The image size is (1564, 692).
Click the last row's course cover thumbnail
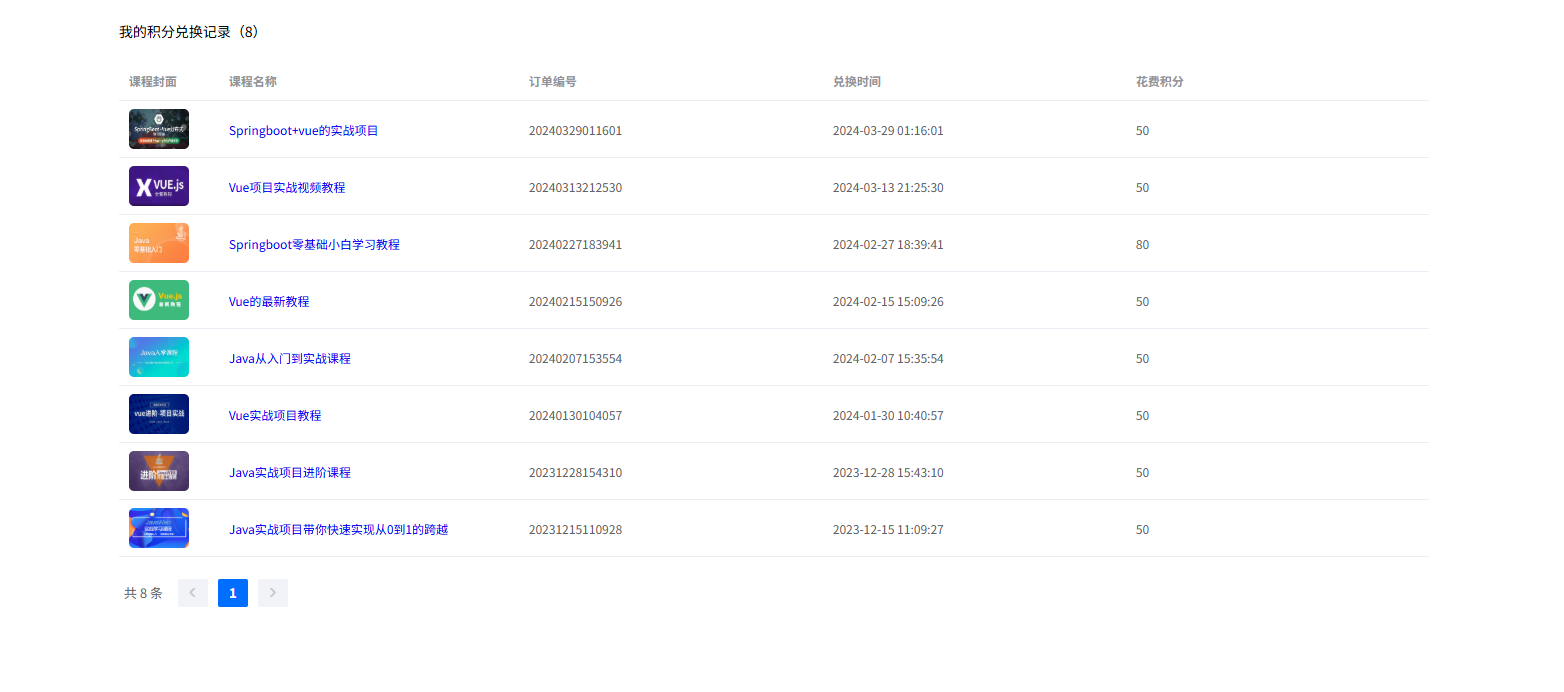click(x=158, y=528)
